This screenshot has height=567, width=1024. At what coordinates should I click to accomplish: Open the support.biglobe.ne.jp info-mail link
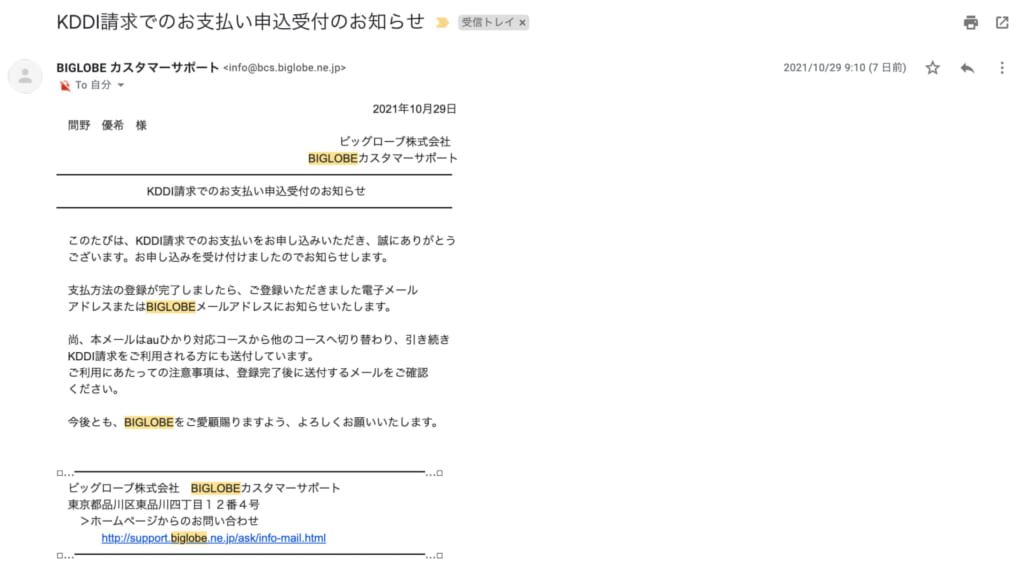pos(213,538)
